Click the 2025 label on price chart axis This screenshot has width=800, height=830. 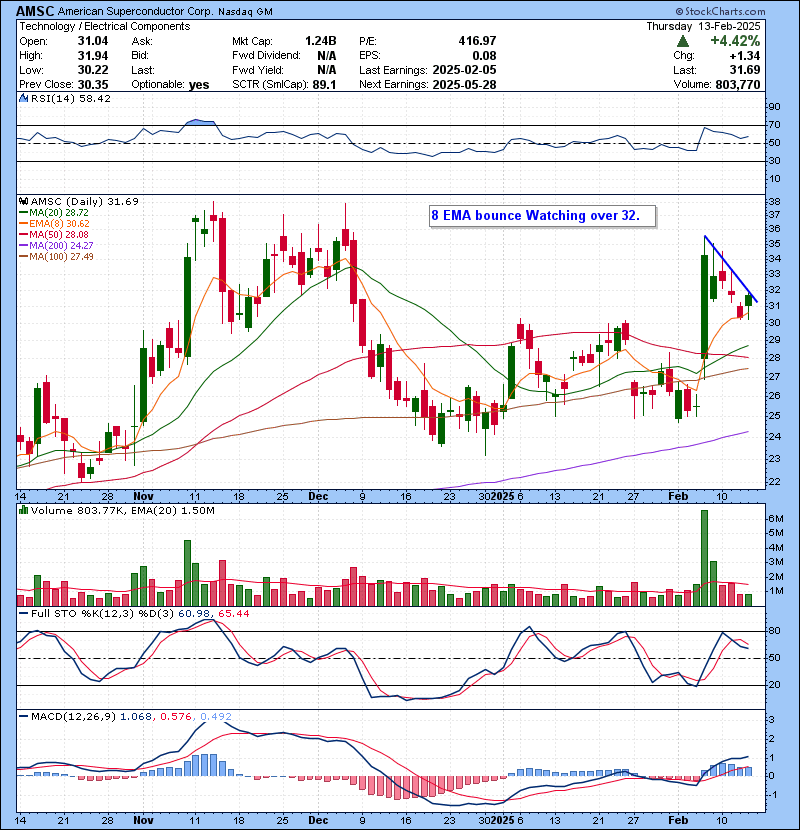pyautogui.click(x=501, y=497)
